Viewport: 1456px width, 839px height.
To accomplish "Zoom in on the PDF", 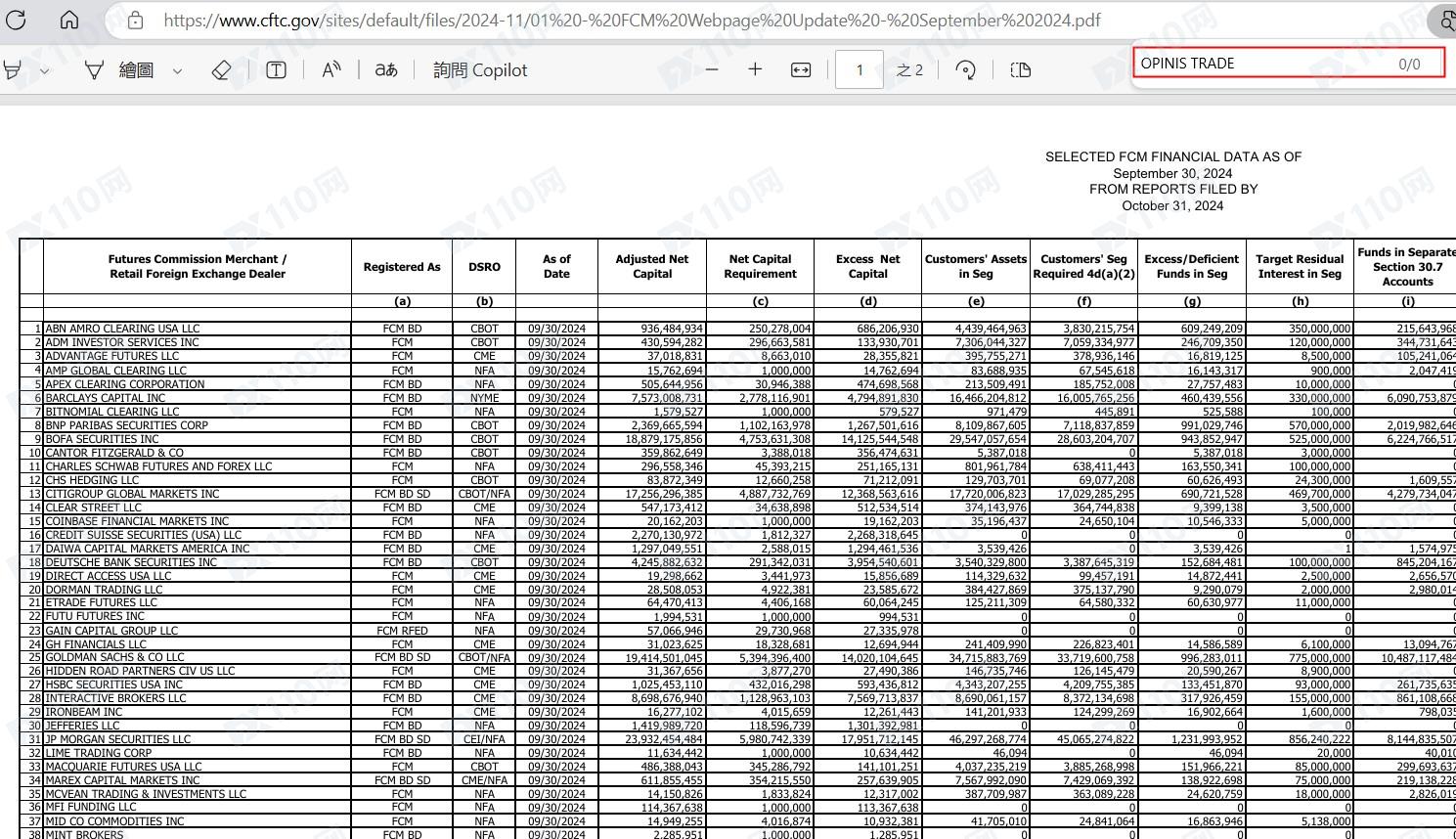I will click(755, 69).
